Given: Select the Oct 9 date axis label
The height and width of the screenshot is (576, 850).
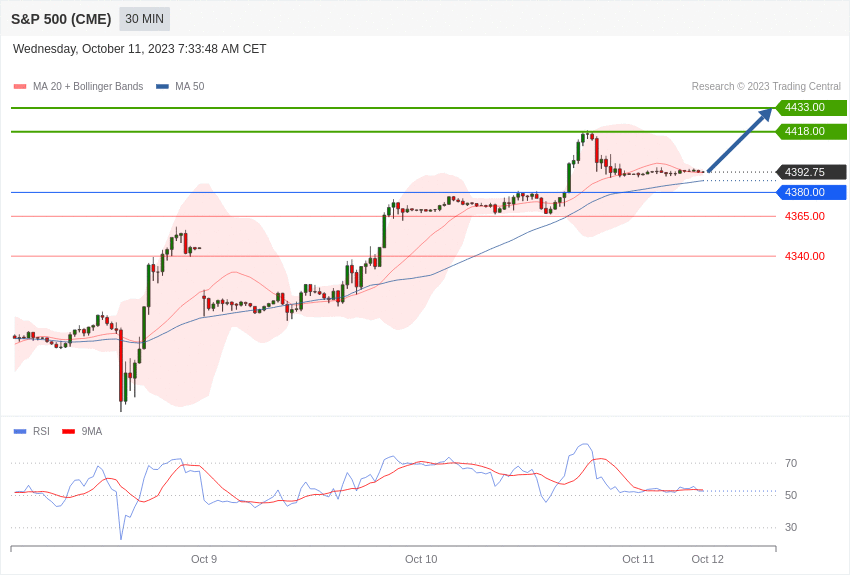Looking at the screenshot, I should coord(204,559).
